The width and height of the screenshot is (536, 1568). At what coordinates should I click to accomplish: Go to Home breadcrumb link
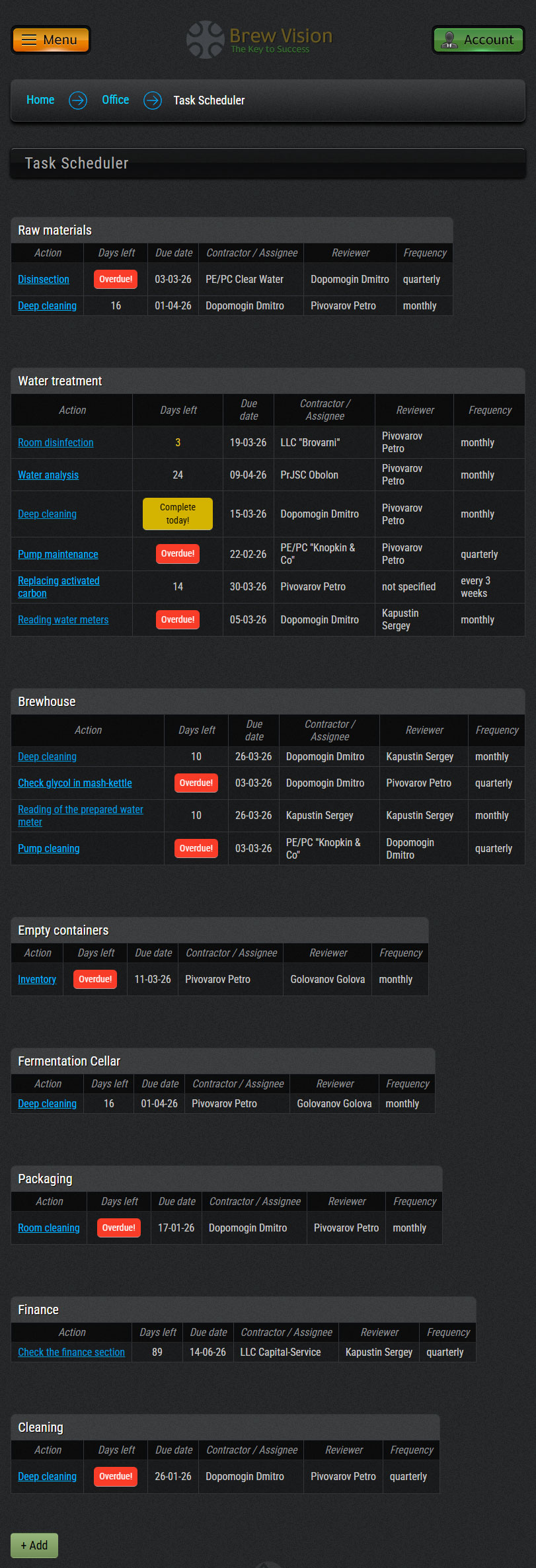pos(40,100)
